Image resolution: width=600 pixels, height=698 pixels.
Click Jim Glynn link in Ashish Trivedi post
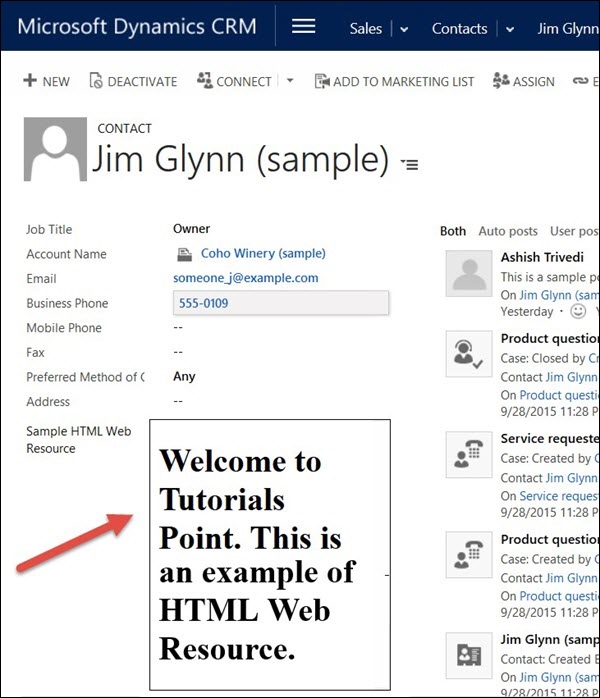tap(559, 295)
